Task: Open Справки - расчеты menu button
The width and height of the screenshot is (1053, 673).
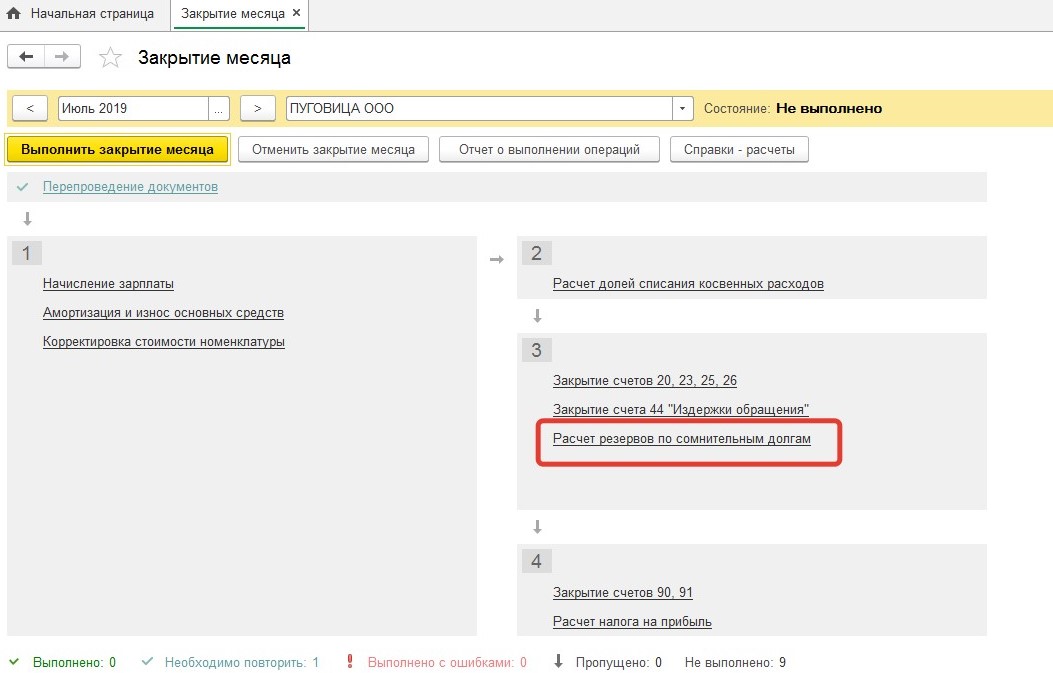Action: point(738,150)
